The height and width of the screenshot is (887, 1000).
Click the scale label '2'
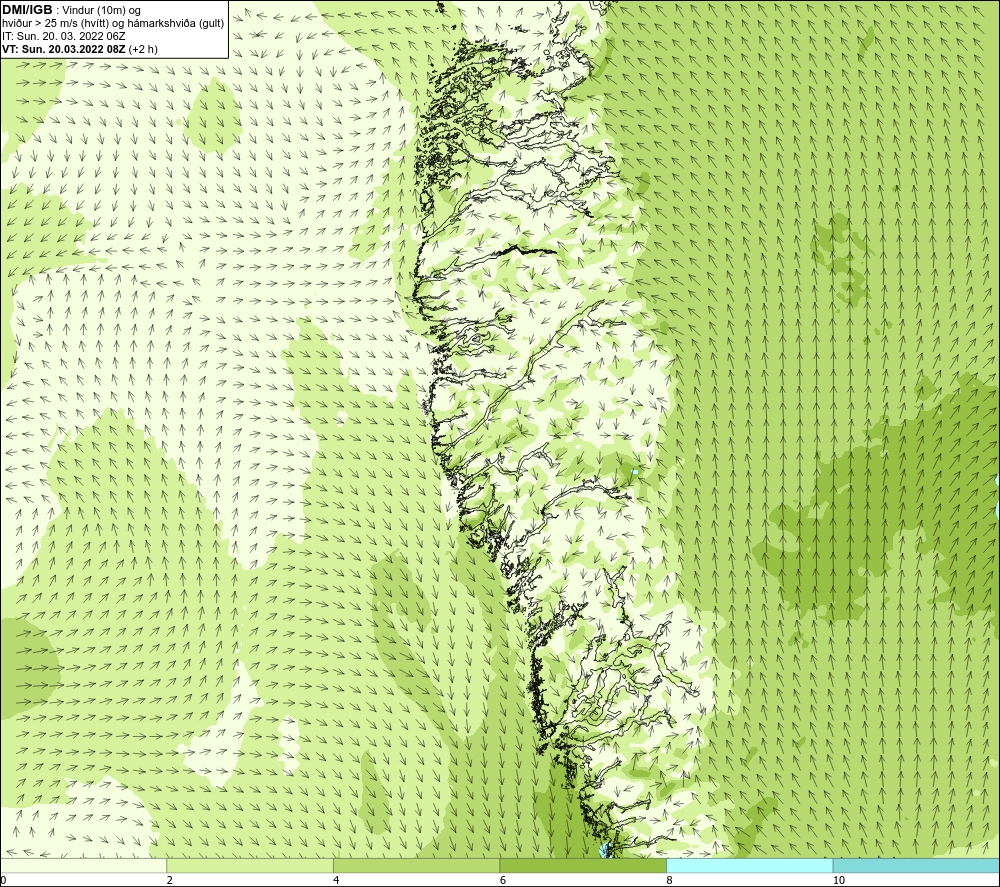(170, 881)
